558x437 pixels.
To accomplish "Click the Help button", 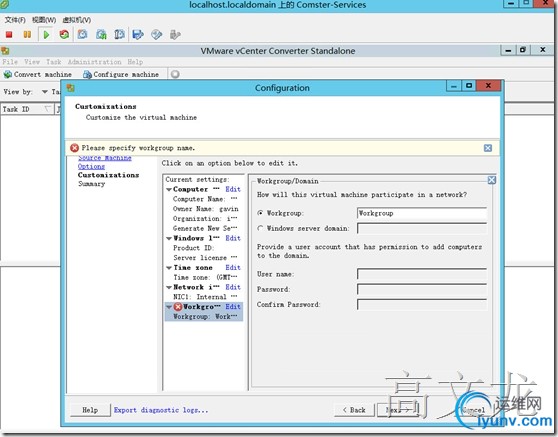I will [90, 410].
